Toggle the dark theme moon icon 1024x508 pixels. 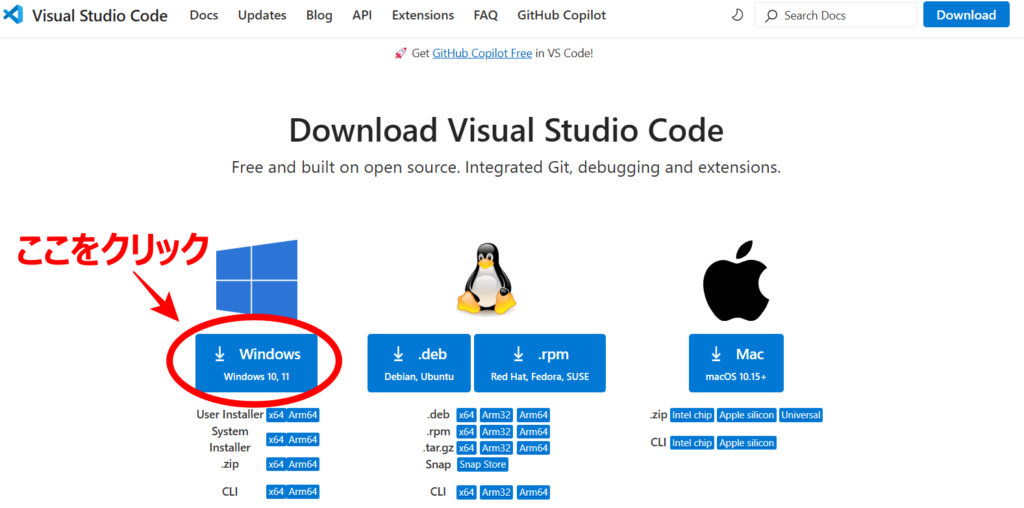(737, 15)
